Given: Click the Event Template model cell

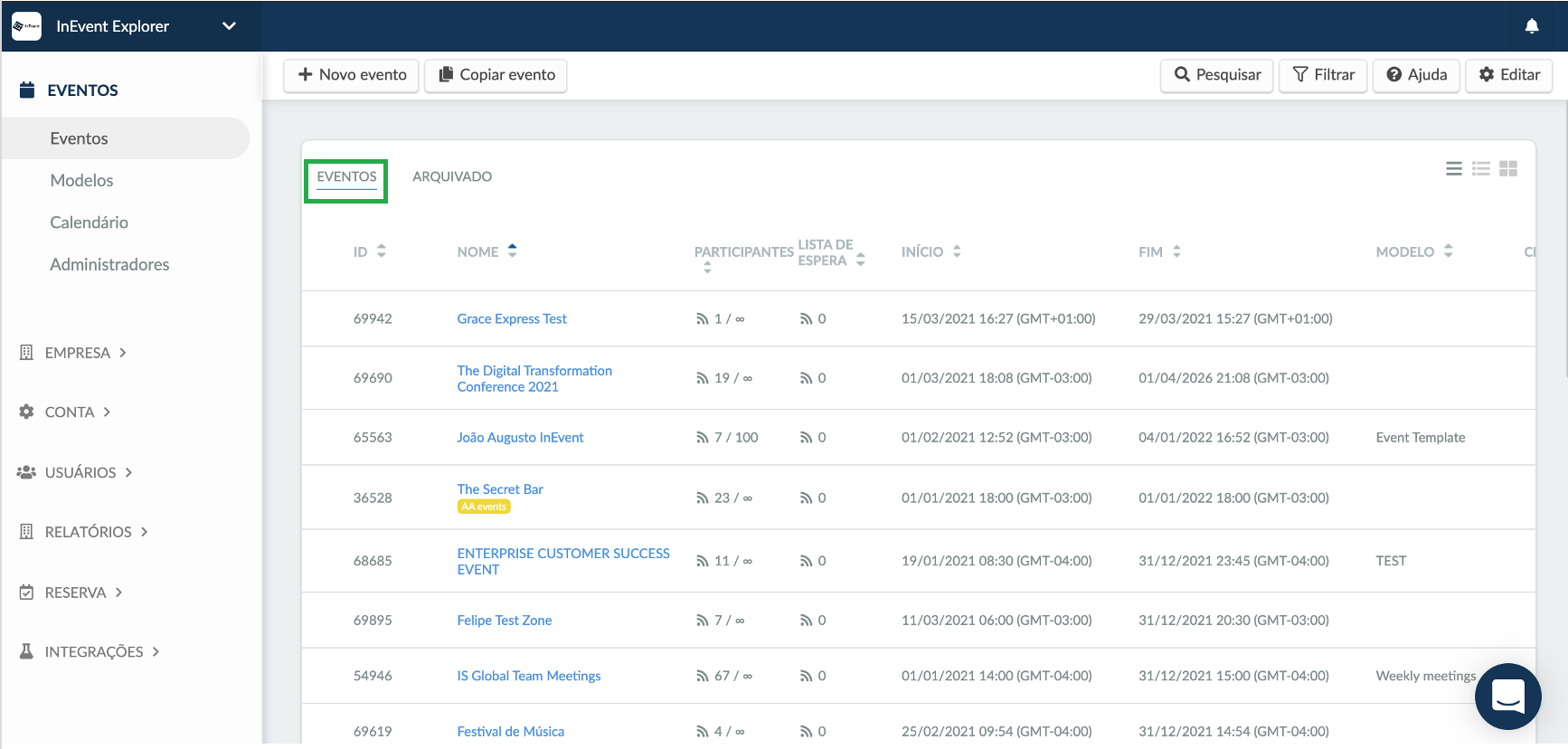Looking at the screenshot, I should [1421, 437].
